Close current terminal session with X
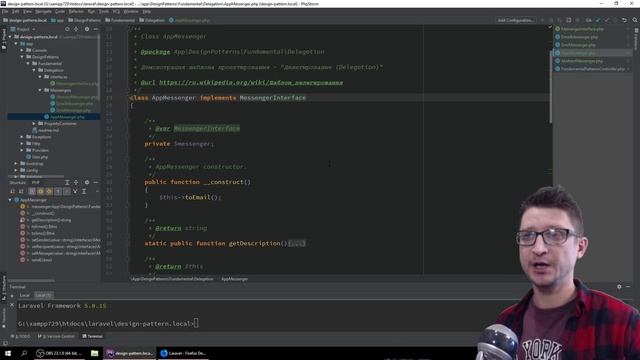Screen dimensions: 640x360 pos(12,305)
